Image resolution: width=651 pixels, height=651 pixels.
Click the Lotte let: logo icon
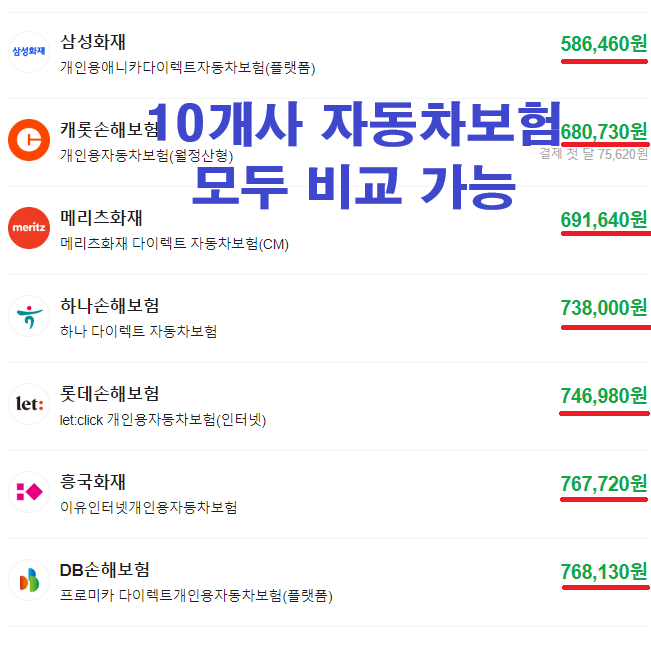29,404
